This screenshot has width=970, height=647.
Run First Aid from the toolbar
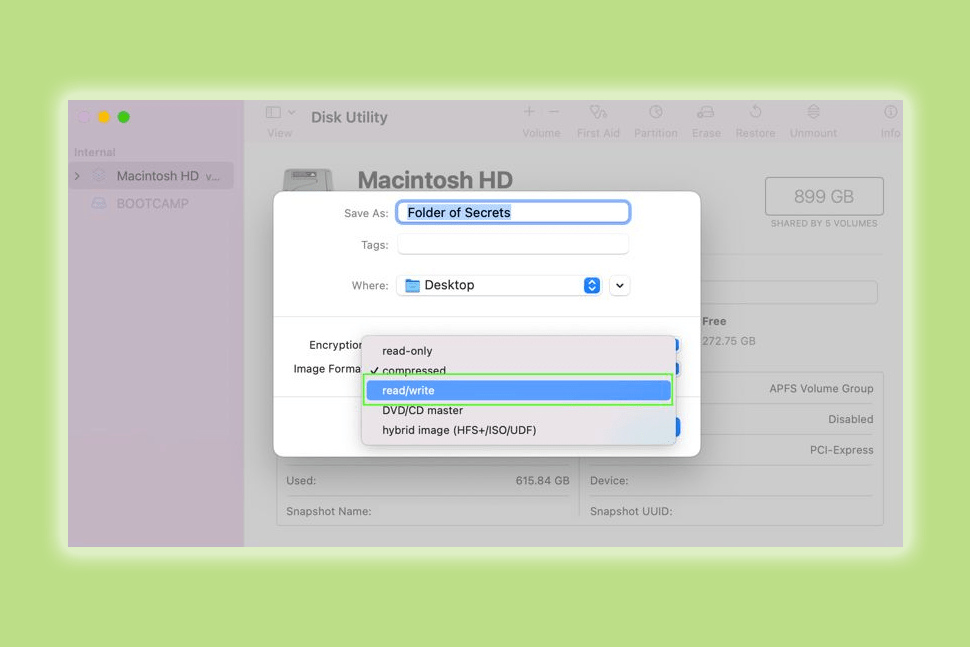pyautogui.click(x=598, y=112)
